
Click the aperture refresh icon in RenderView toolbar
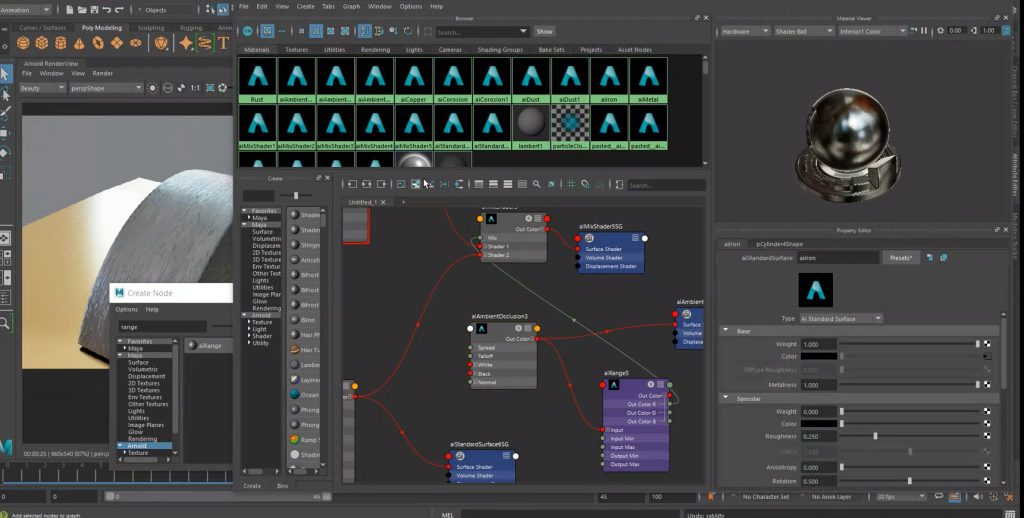[223, 88]
